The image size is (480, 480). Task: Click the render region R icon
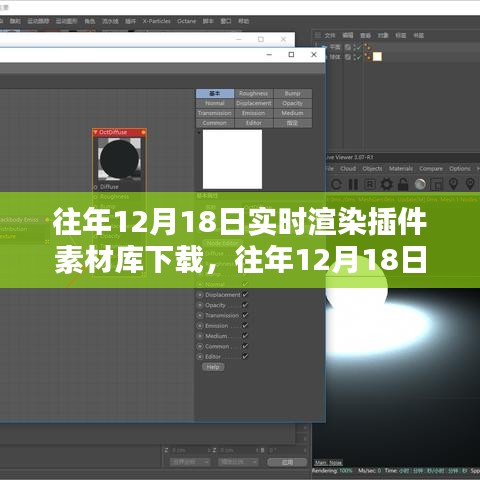point(370,184)
